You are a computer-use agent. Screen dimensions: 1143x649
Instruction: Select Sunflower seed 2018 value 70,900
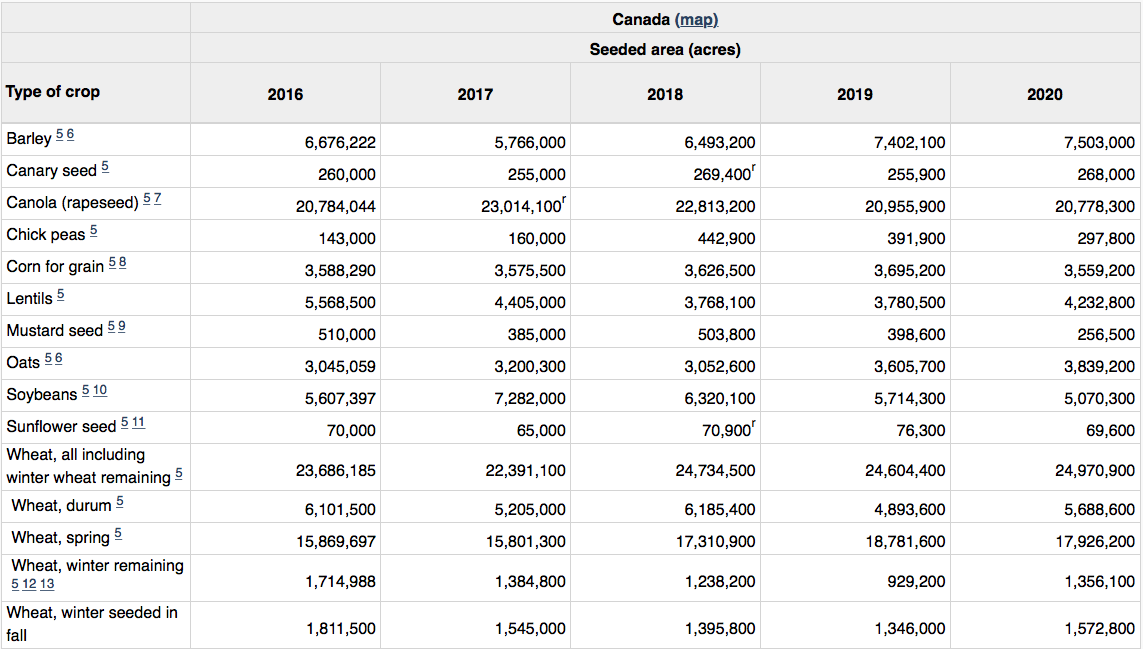point(728,430)
